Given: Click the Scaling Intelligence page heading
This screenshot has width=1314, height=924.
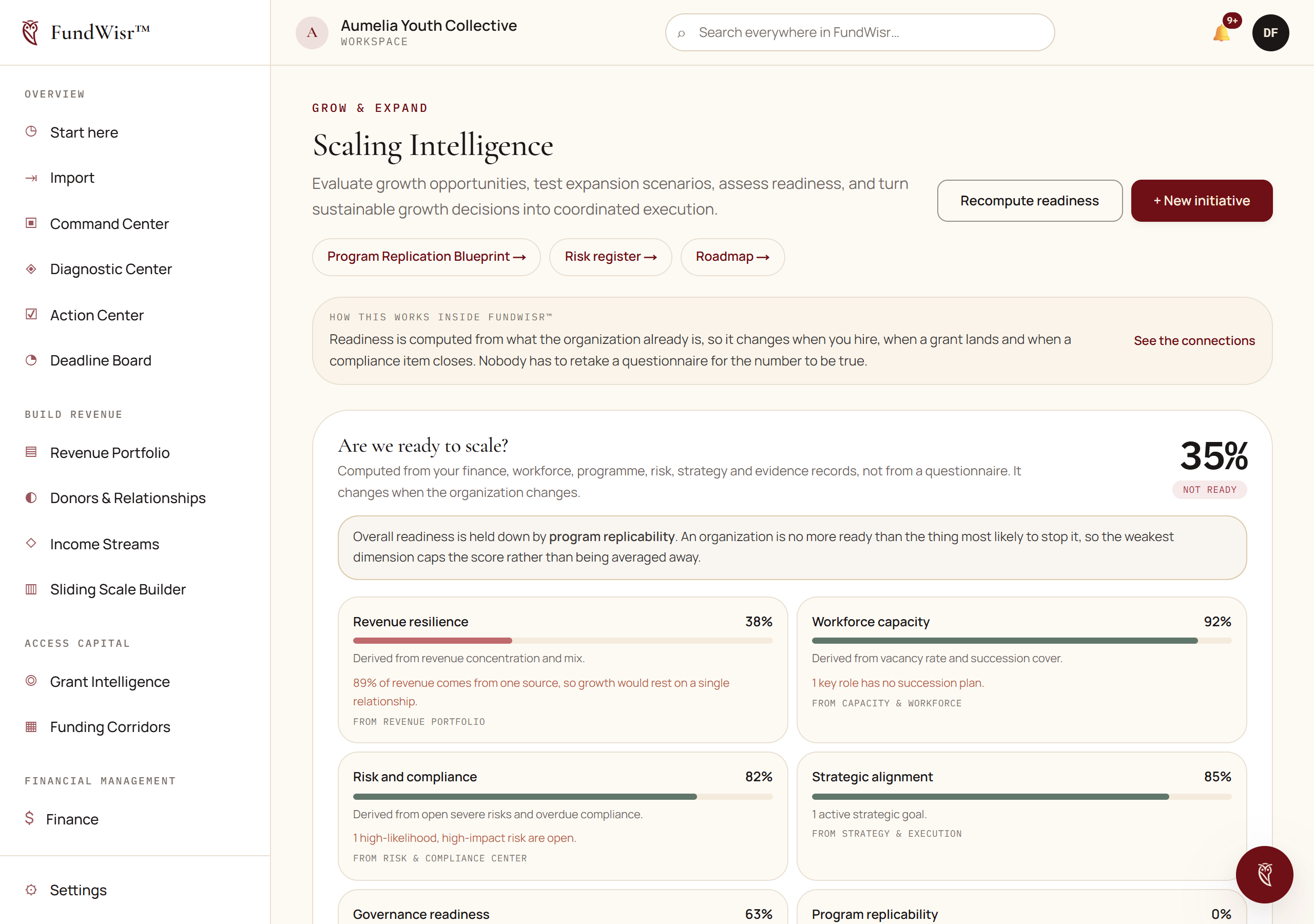Looking at the screenshot, I should coord(433,145).
